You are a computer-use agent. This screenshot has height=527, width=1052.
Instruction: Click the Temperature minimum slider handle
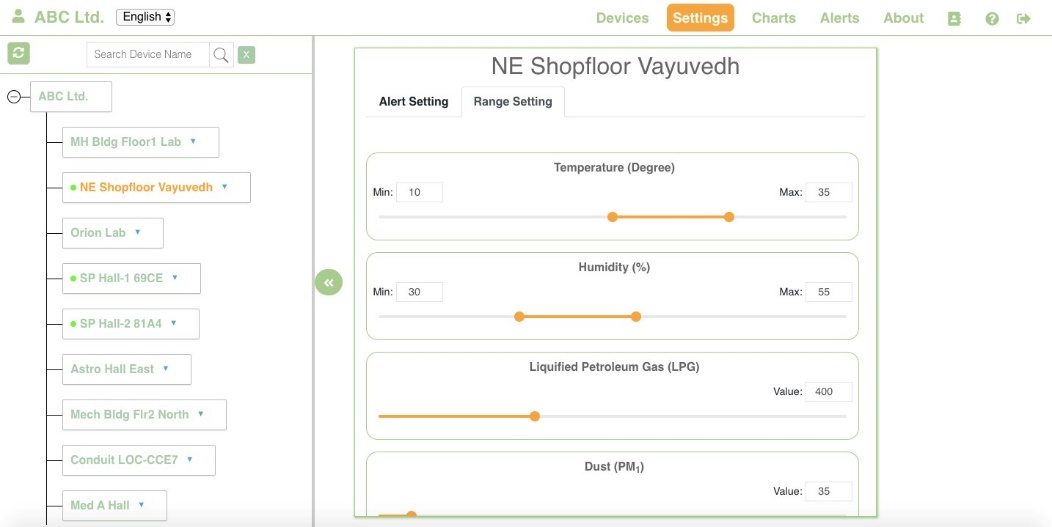click(x=612, y=217)
